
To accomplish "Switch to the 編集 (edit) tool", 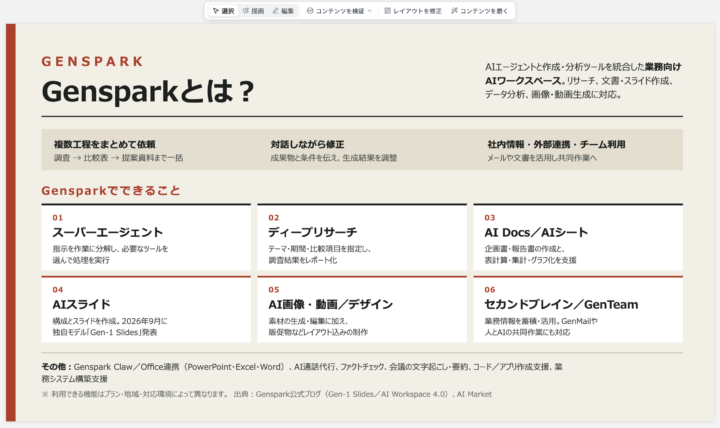I will [x=283, y=11].
